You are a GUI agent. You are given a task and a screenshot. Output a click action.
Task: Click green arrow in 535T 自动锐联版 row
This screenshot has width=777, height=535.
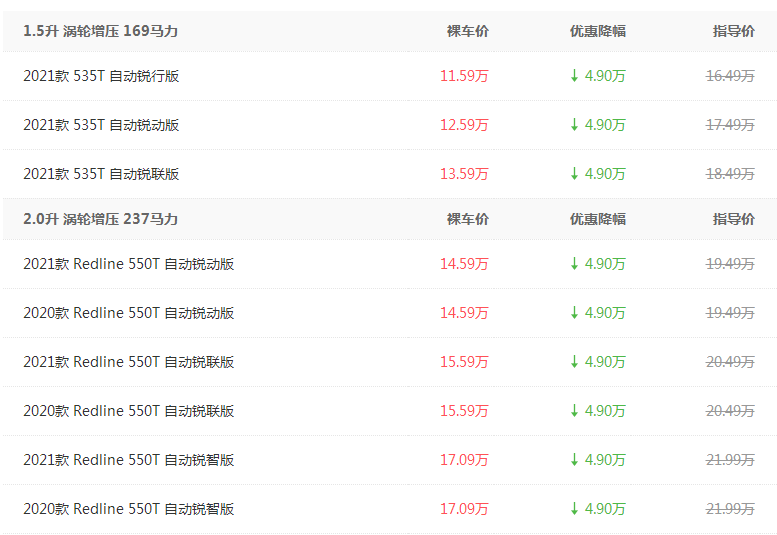coord(574,174)
